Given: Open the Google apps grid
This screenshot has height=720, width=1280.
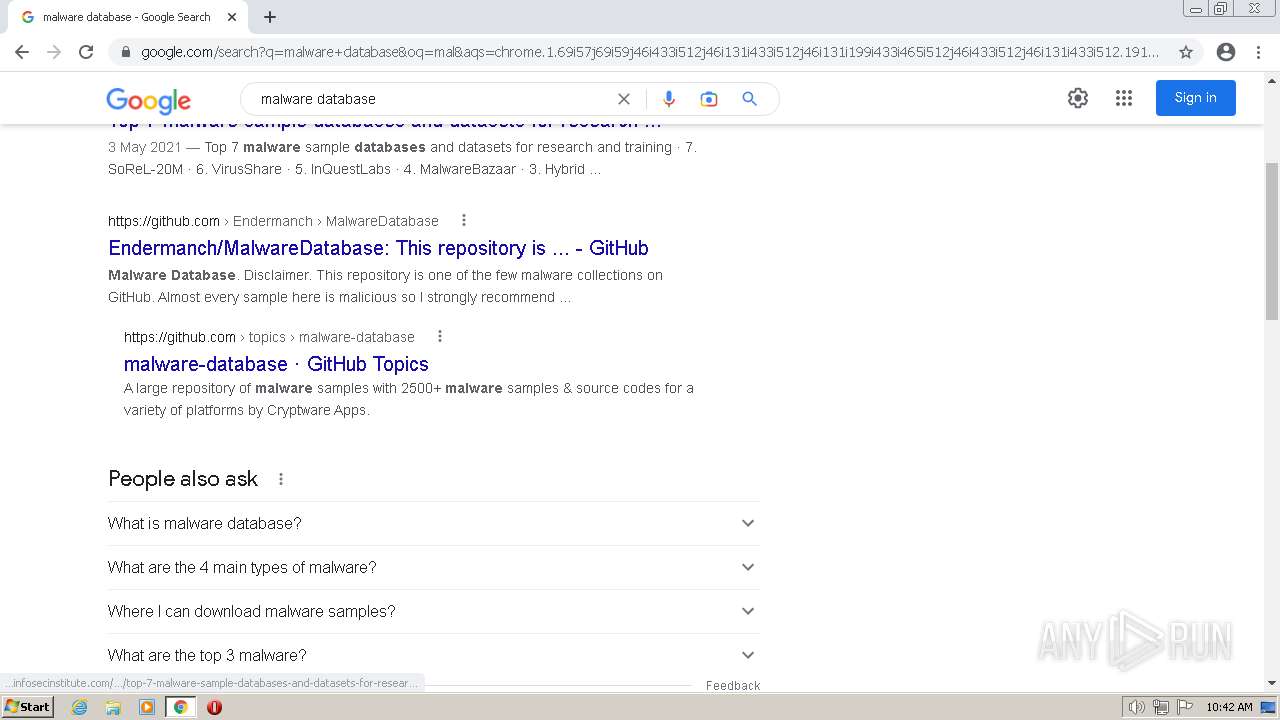Looking at the screenshot, I should click(x=1124, y=98).
